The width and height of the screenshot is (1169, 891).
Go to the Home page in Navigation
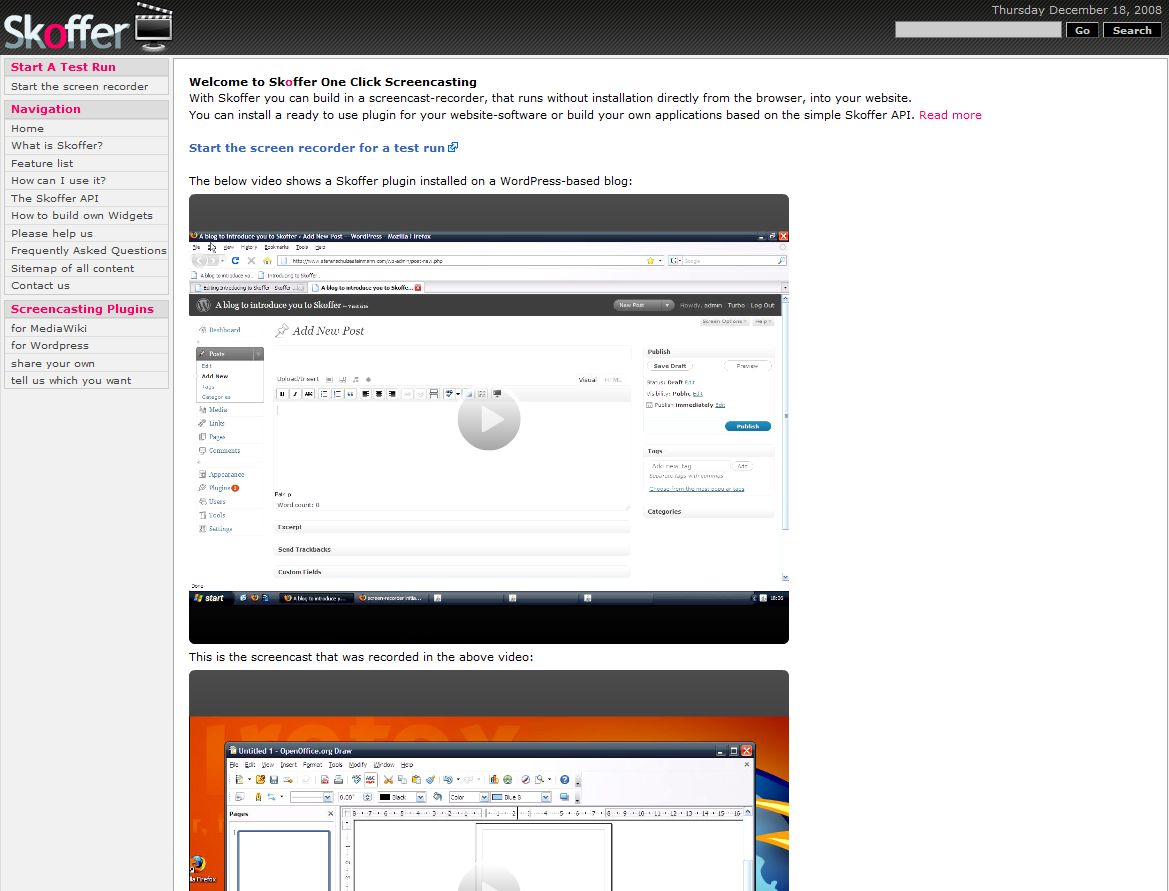pyautogui.click(x=28, y=128)
